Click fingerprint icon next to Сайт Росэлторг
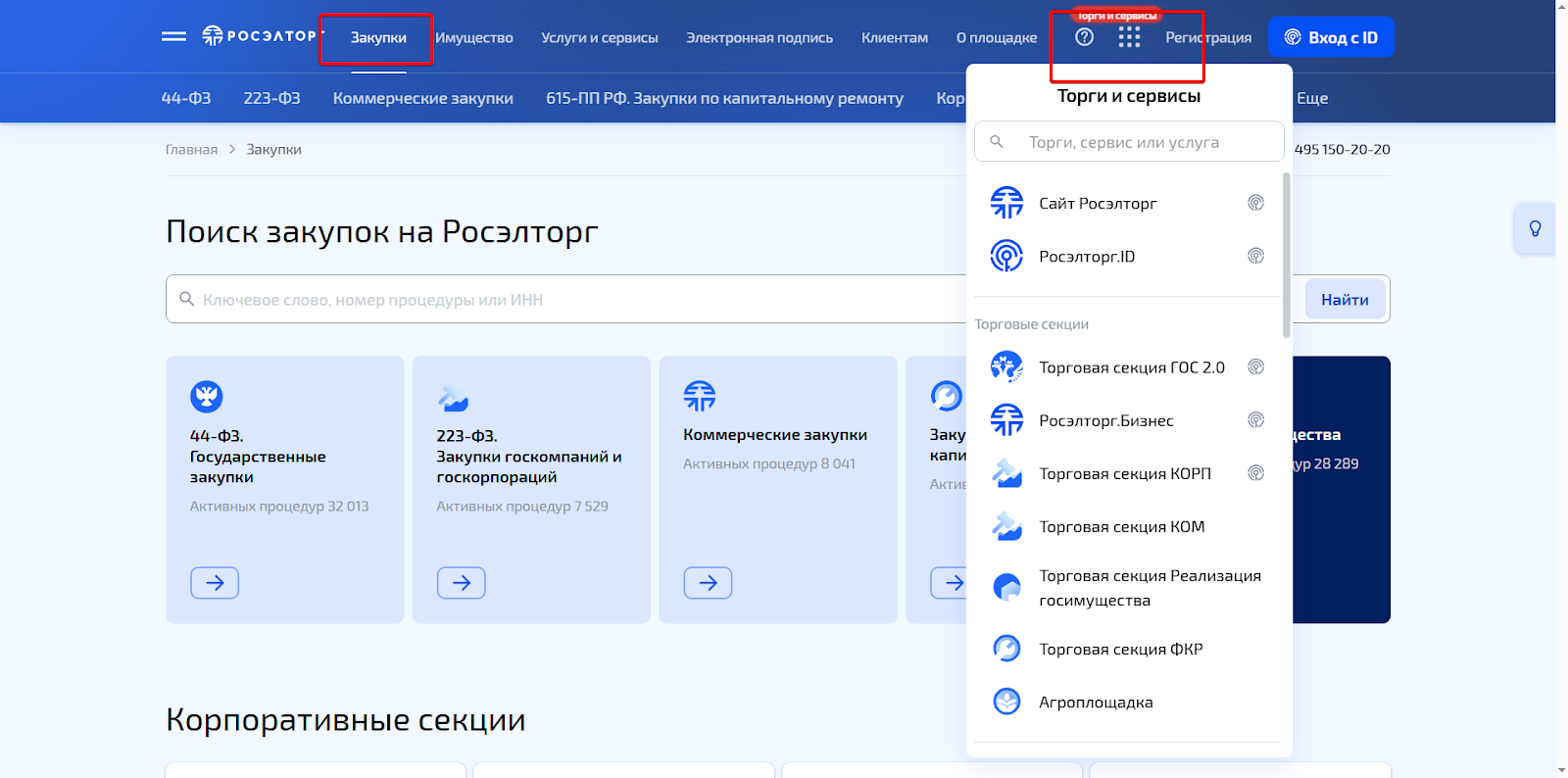 click(x=1255, y=203)
